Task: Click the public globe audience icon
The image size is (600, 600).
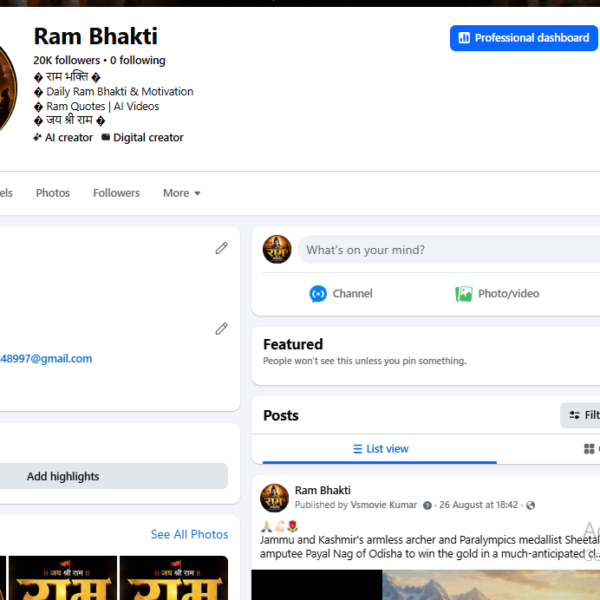Action: tap(530, 505)
